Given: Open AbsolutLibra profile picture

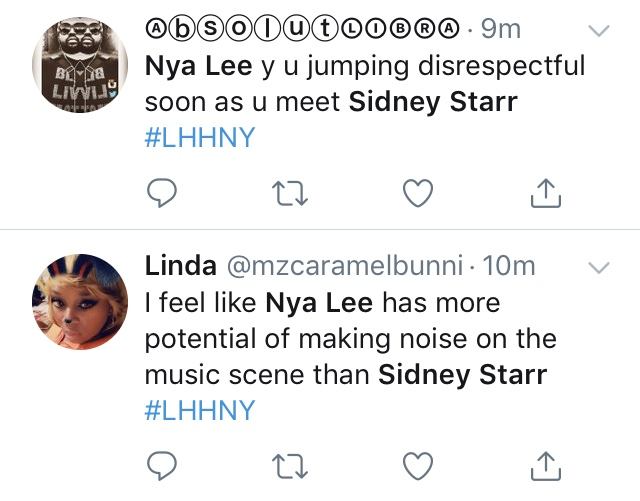Looking at the screenshot, I should pos(80,65).
